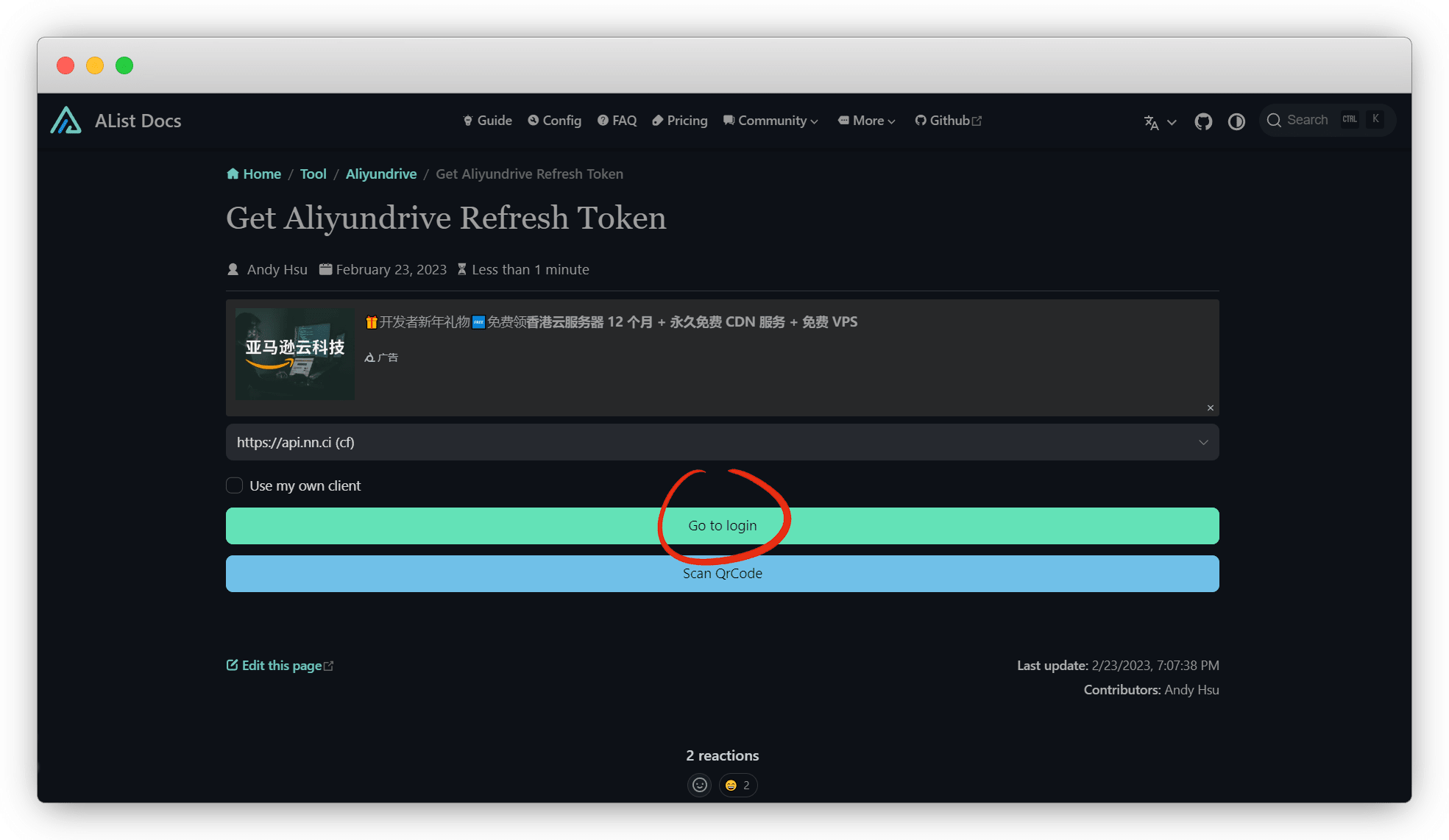Expand the Community dropdown menu

(x=770, y=121)
